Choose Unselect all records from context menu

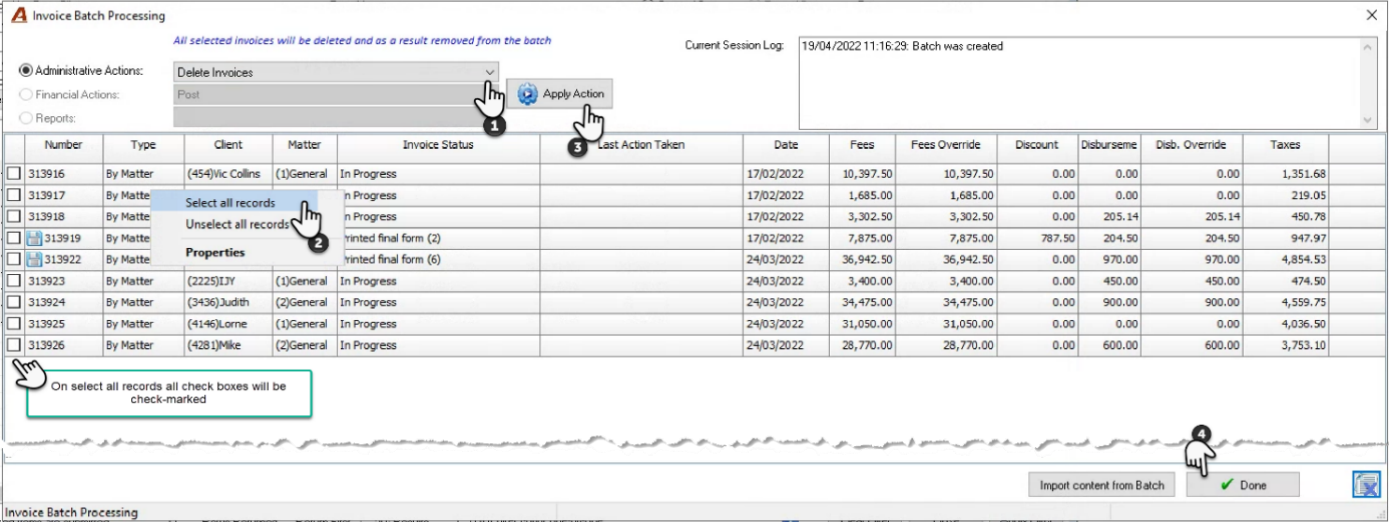pos(237,225)
